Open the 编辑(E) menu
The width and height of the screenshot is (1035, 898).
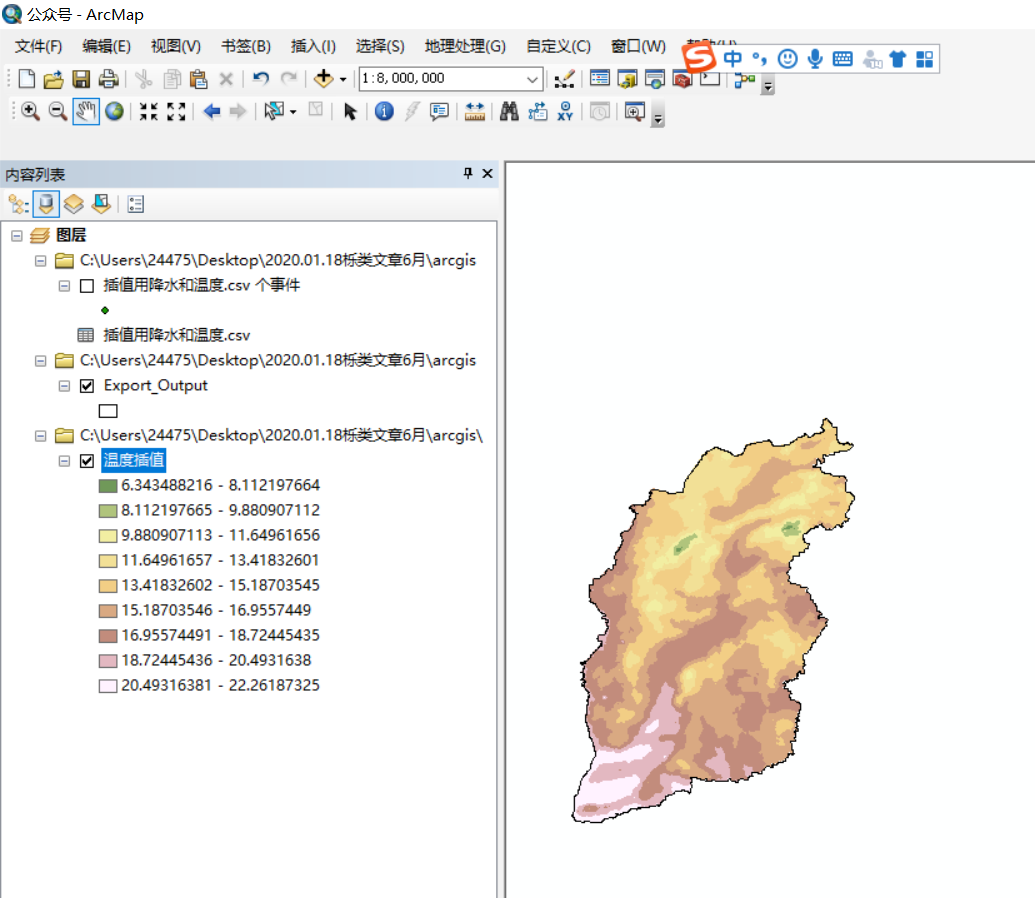[106, 46]
